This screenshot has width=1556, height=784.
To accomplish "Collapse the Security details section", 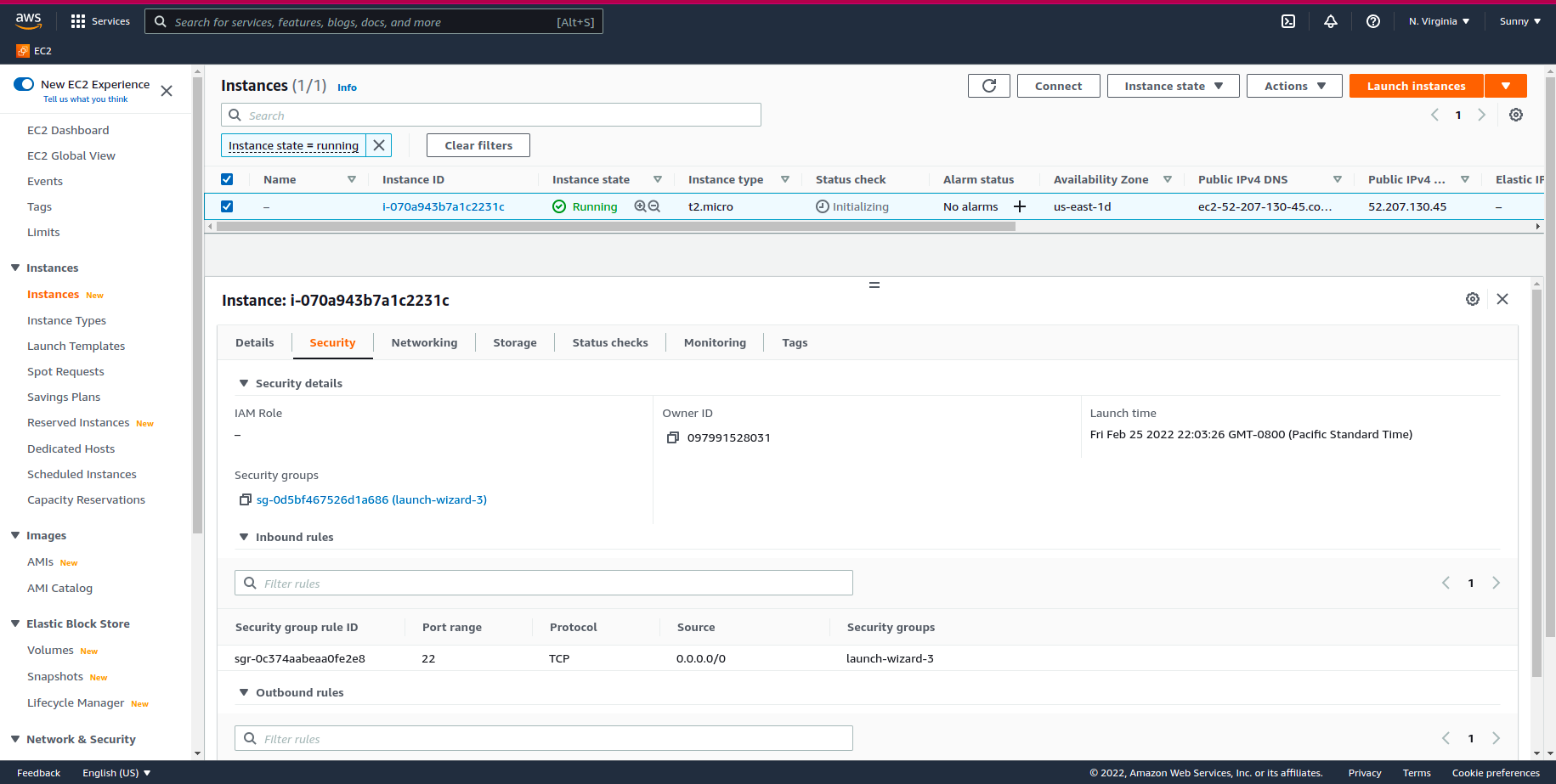I will tap(244, 383).
